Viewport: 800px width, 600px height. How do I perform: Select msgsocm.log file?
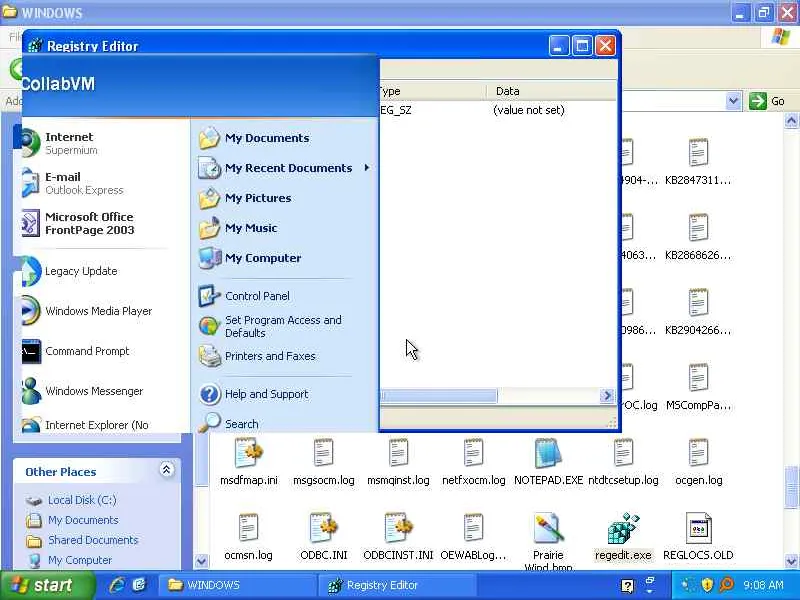(x=323, y=462)
